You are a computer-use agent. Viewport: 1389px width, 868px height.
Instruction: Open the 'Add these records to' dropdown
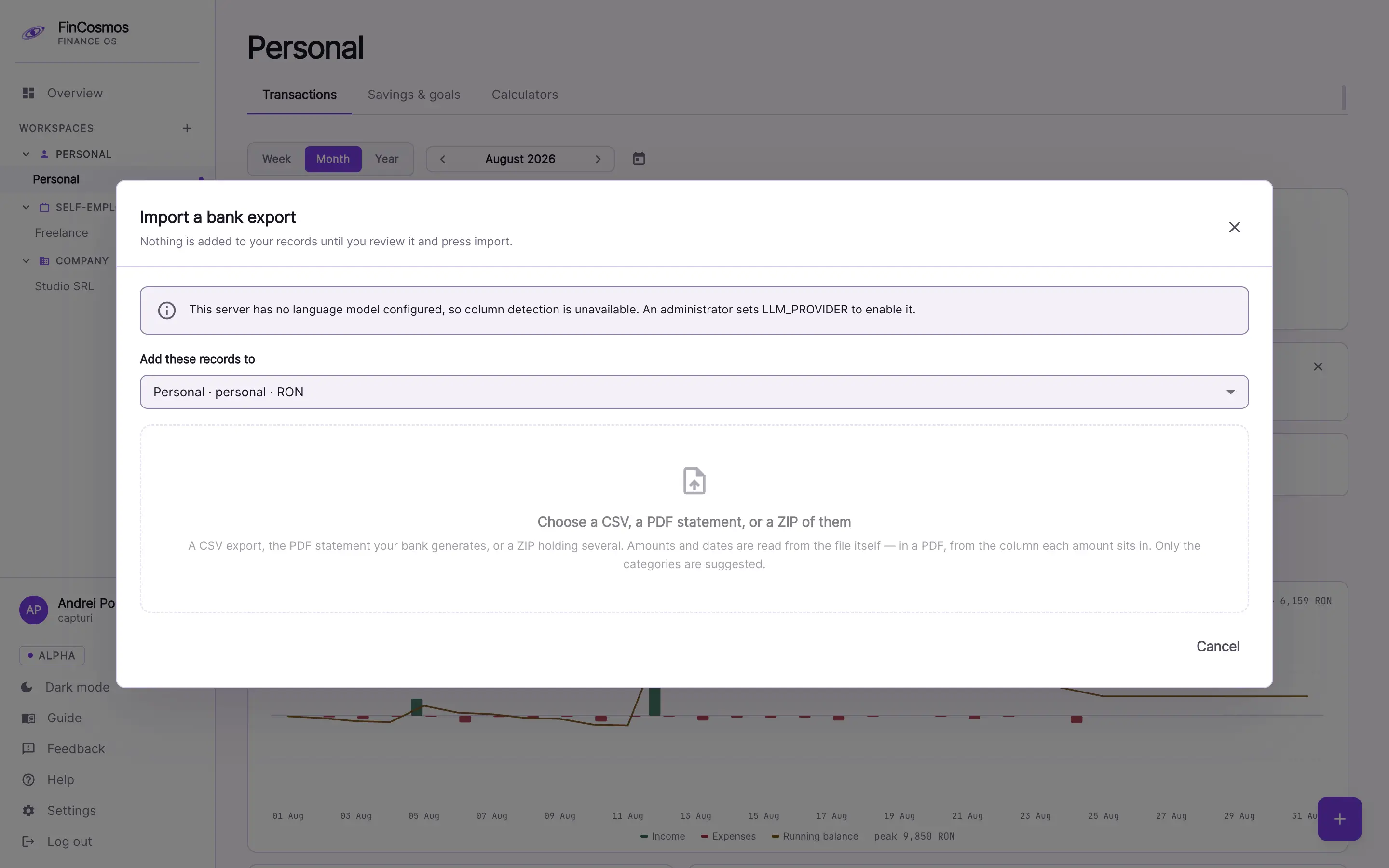694,392
